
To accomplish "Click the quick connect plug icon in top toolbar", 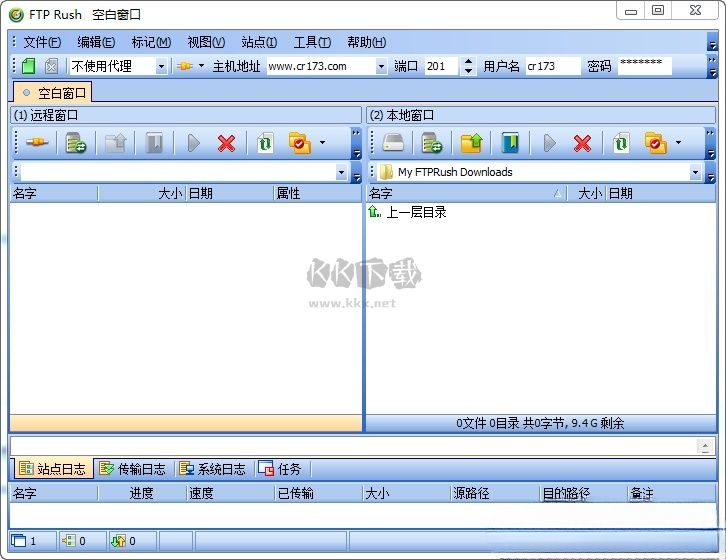I will [x=185, y=66].
